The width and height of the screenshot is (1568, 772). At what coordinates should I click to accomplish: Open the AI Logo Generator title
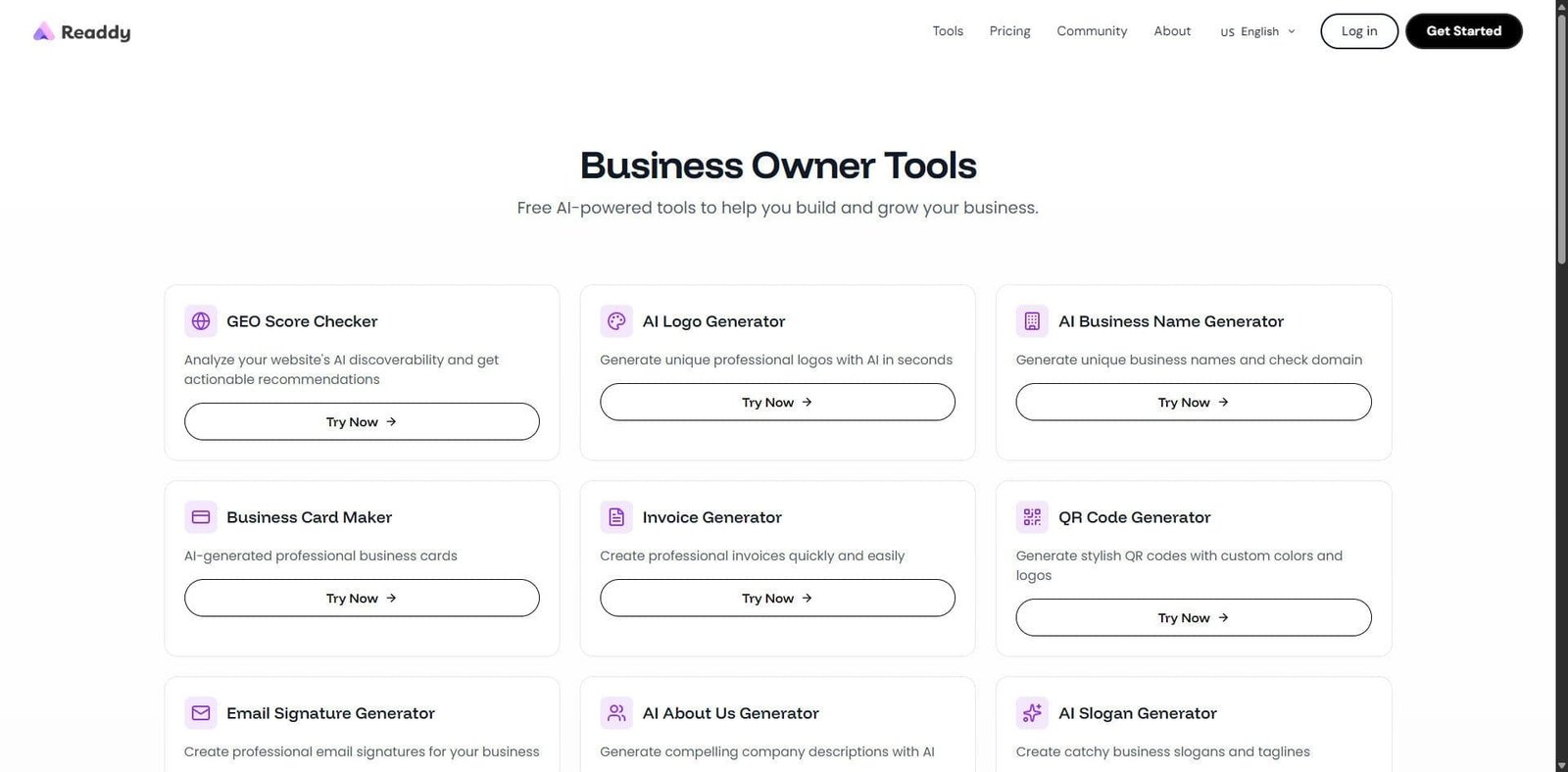tap(713, 321)
